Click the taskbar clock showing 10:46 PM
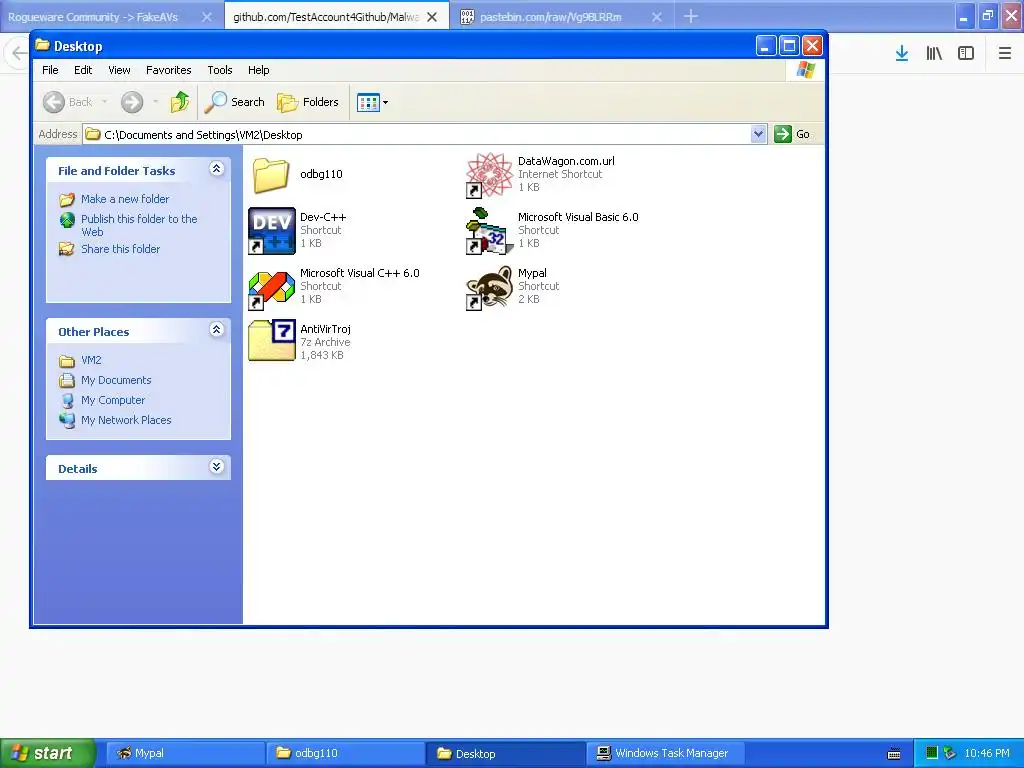Viewport: 1024px width, 768px height. coord(987,753)
